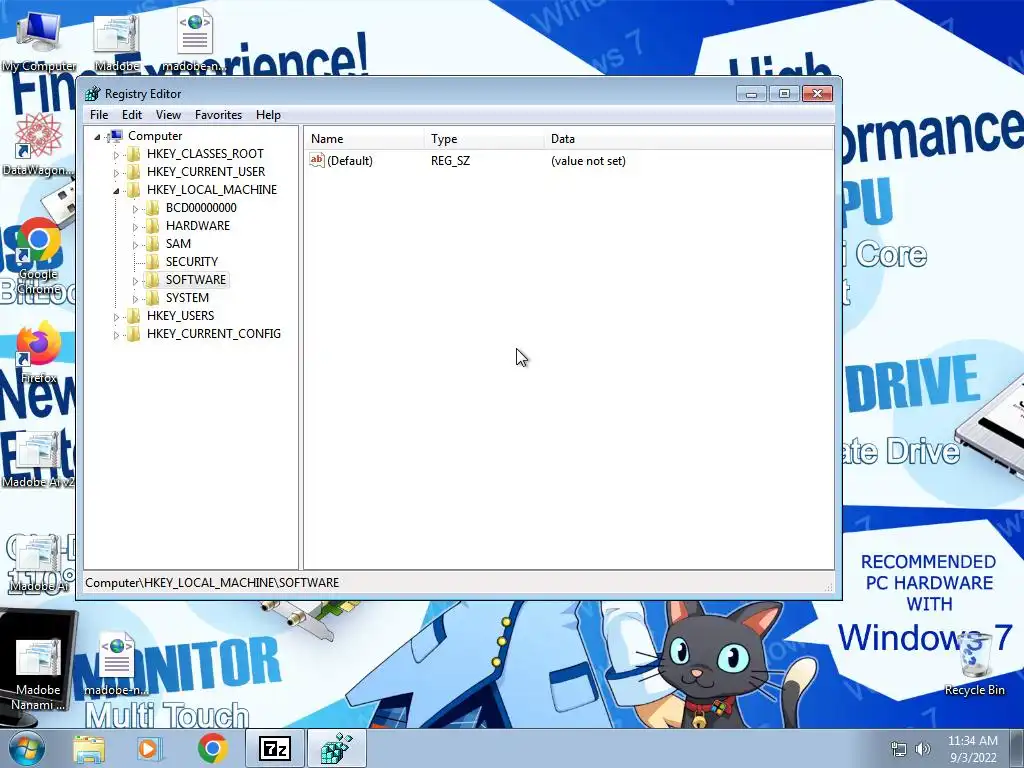This screenshot has height=768, width=1024.
Task: Sort by the Name column header
Action: (x=364, y=138)
